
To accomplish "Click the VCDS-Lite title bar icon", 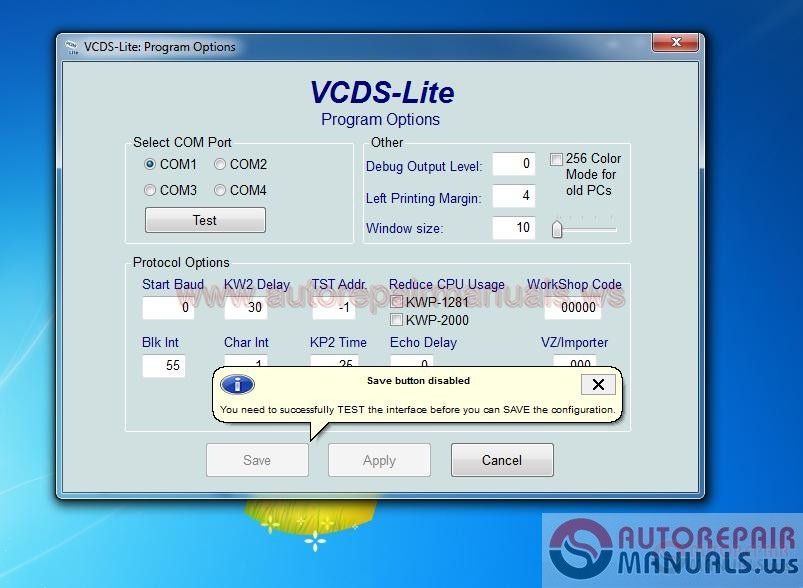I will pos(72,47).
